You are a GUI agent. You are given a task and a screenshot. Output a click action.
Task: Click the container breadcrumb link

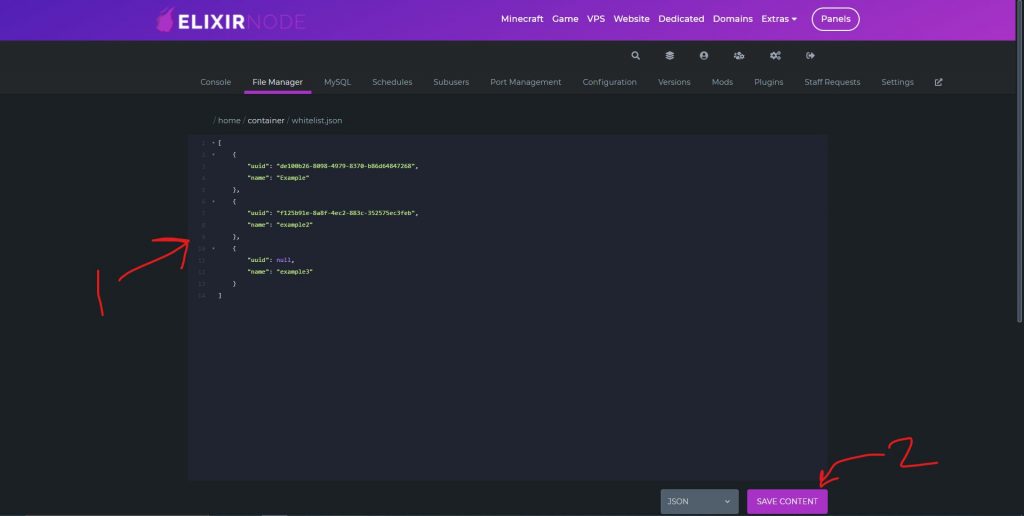point(266,121)
